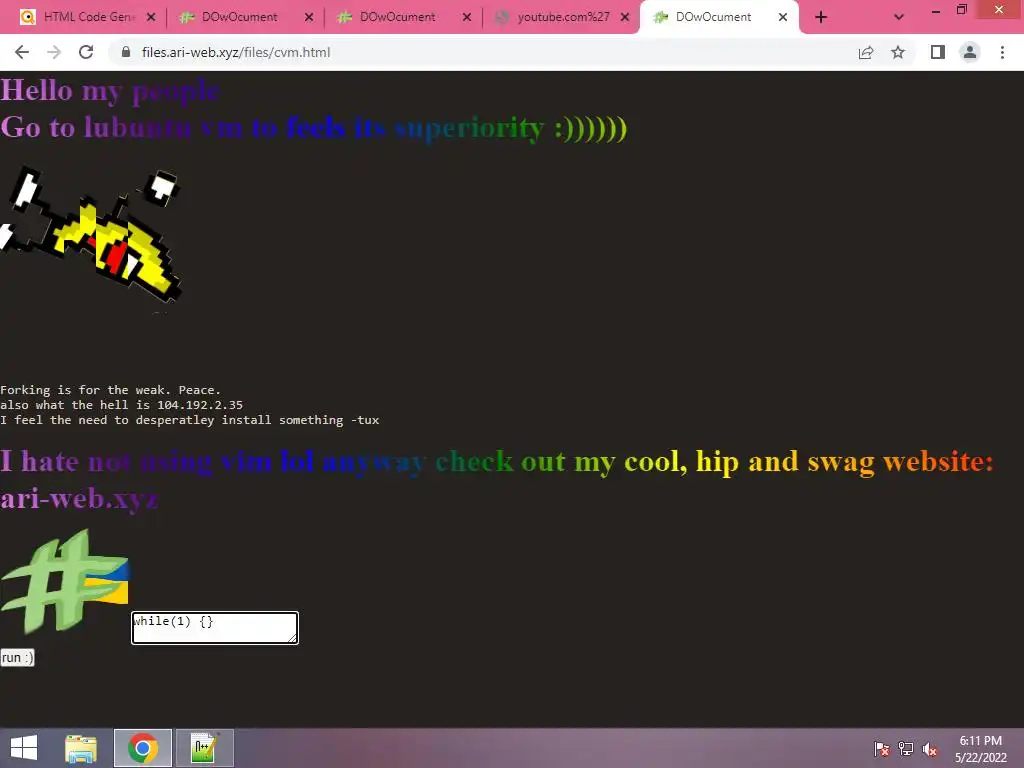Expand the tab search chevron
This screenshot has width=1024, height=768.
click(899, 18)
